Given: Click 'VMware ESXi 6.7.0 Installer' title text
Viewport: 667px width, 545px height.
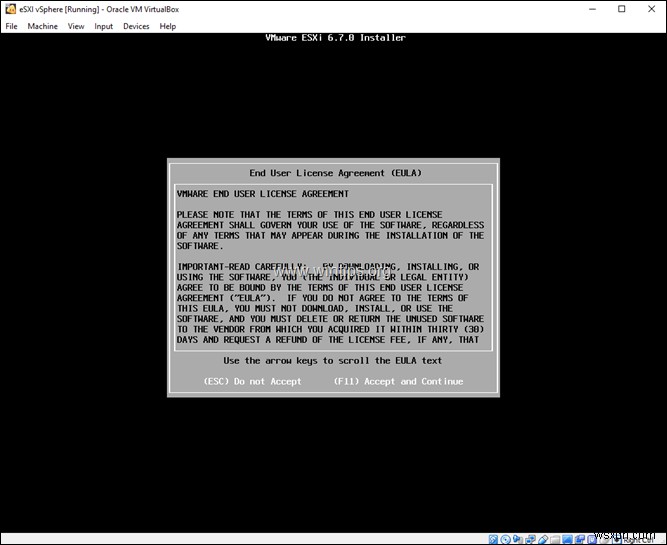Looking at the screenshot, I should (335, 37).
